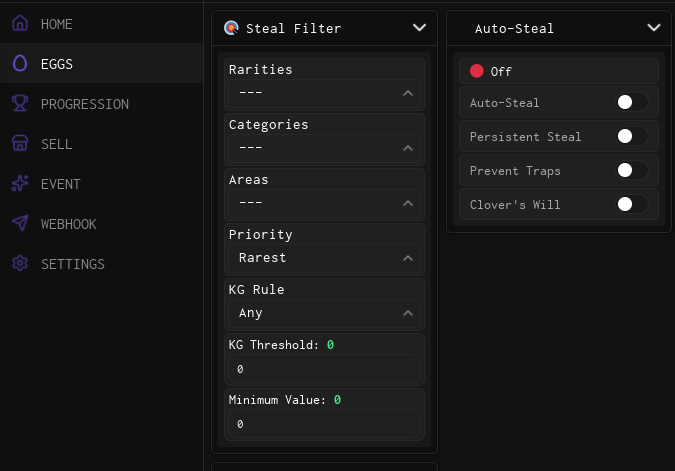The height and width of the screenshot is (471, 675).
Task: Click the Minimum Value label text
Action: (x=277, y=400)
